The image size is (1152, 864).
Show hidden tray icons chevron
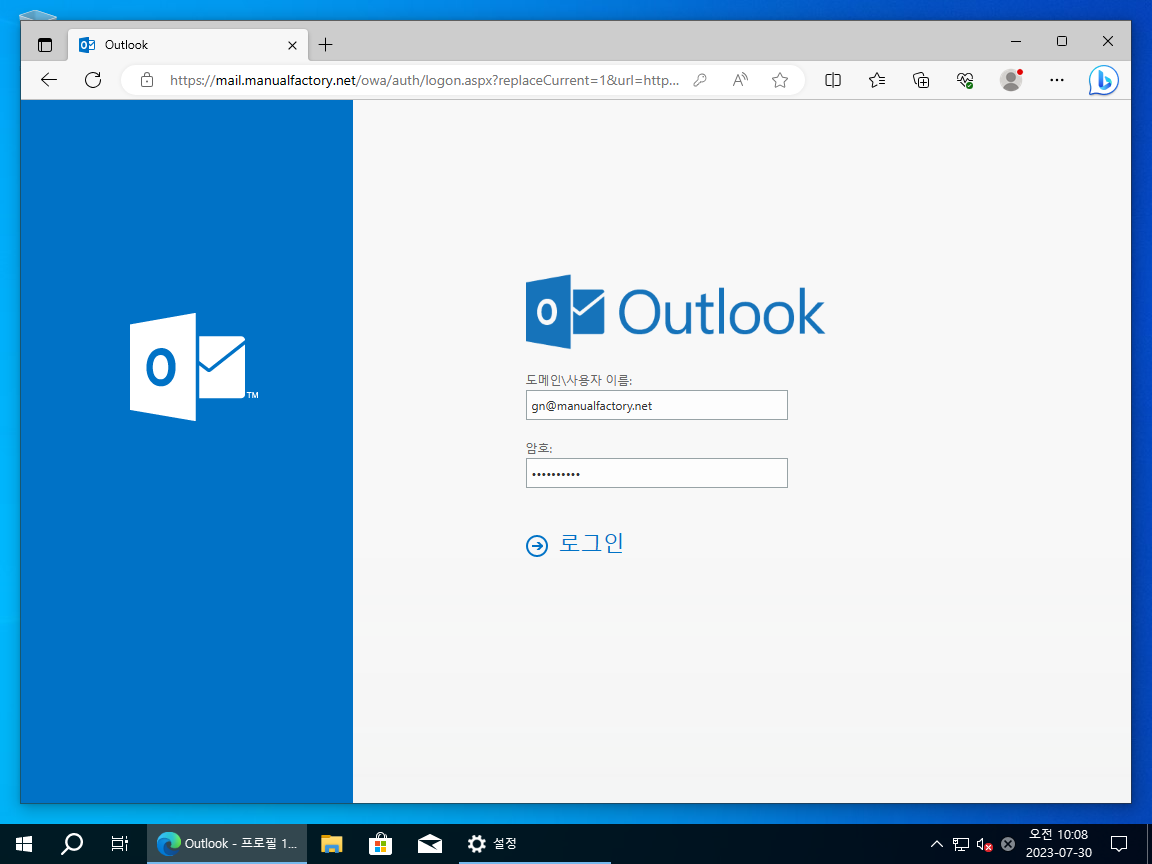pyautogui.click(x=937, y=843)
